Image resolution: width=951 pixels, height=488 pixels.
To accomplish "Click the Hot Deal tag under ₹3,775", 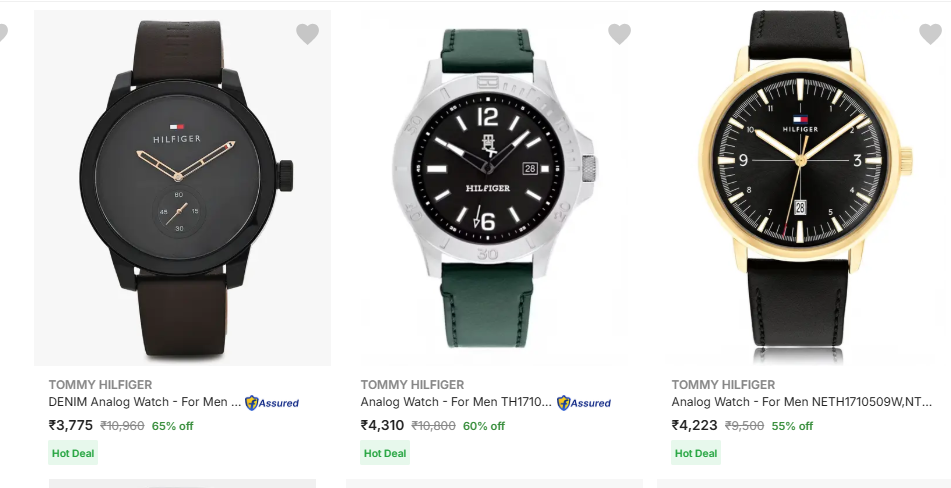I will [x=73, y=453].
